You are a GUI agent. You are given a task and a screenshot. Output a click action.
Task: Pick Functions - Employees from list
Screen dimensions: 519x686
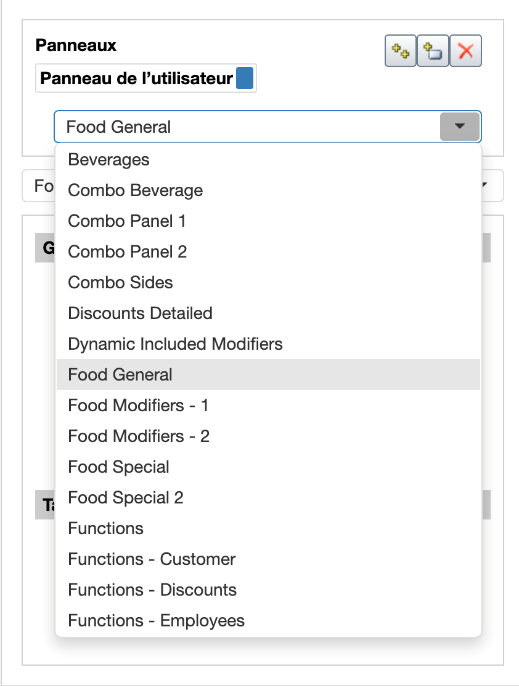click(268, 620)
